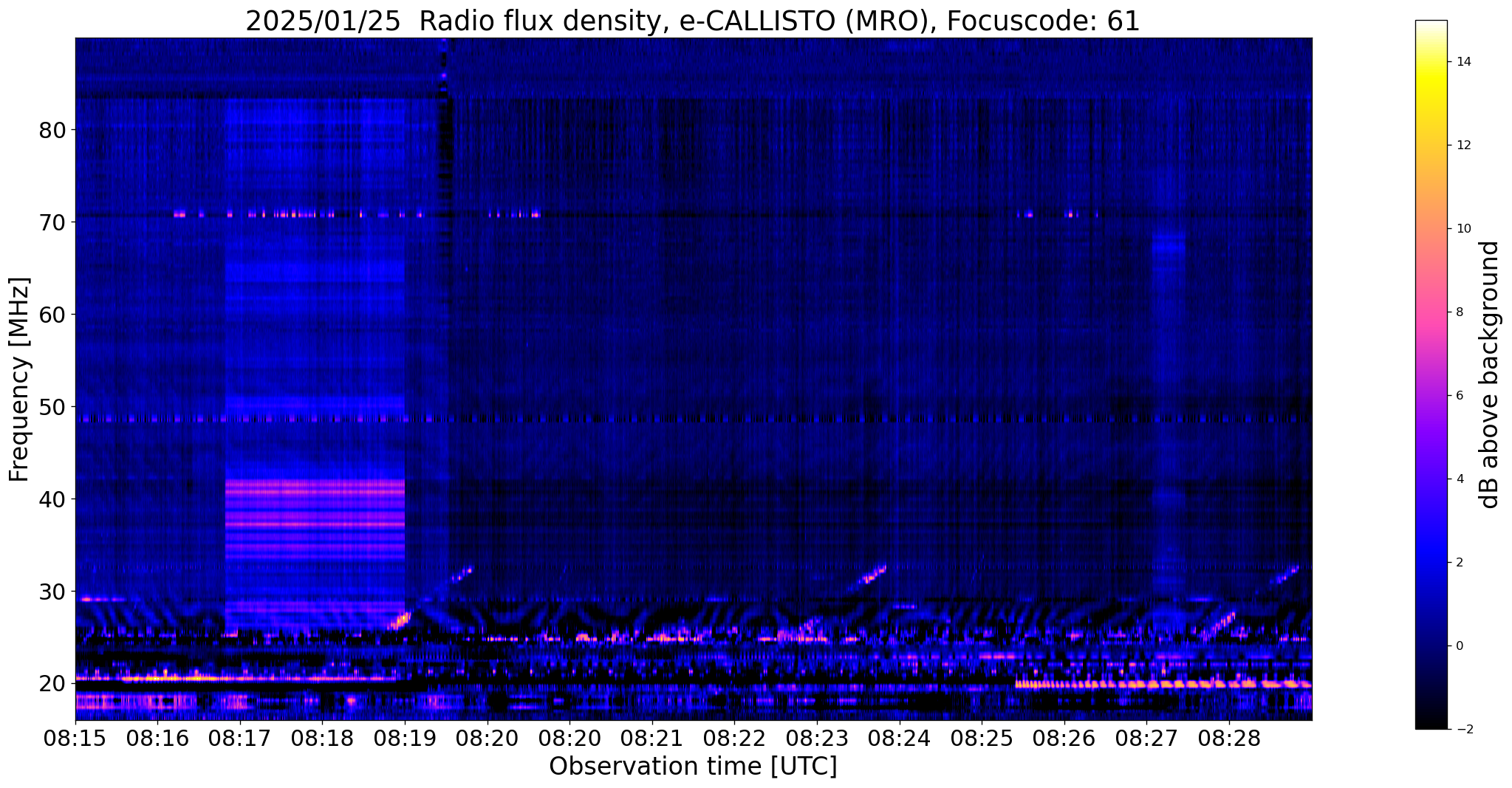Click the 08:24 time tick label
The height and width of the screenshot is (788, 1512).
pyautogui.click(x=900, y=739)
